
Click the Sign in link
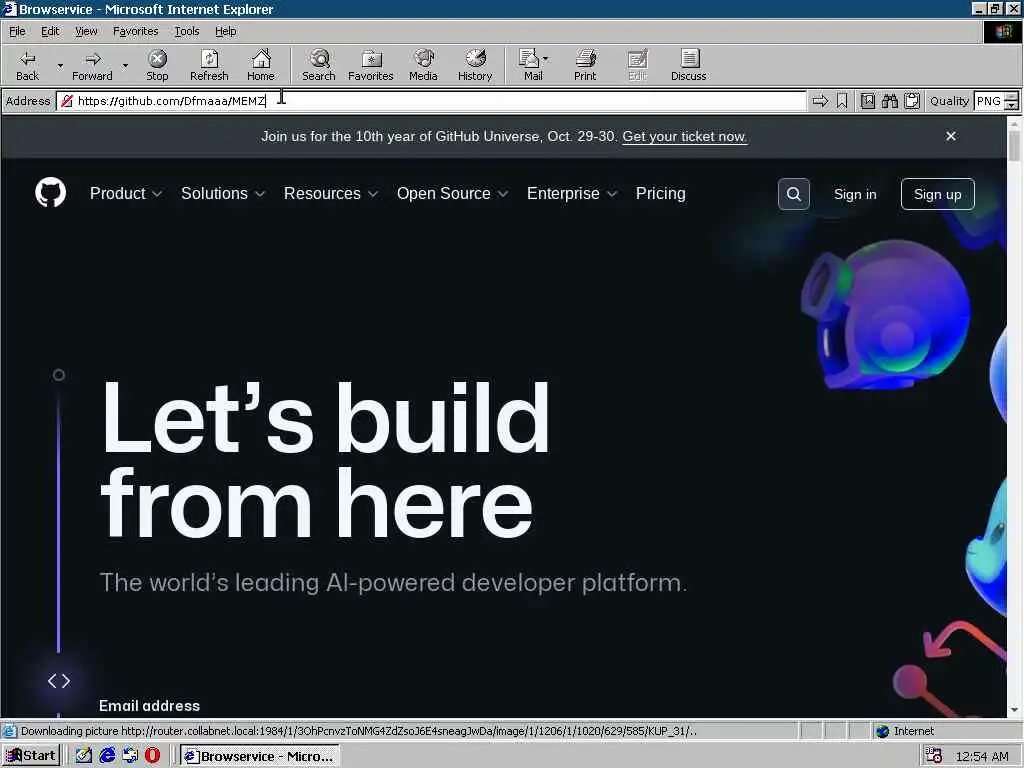855,194
